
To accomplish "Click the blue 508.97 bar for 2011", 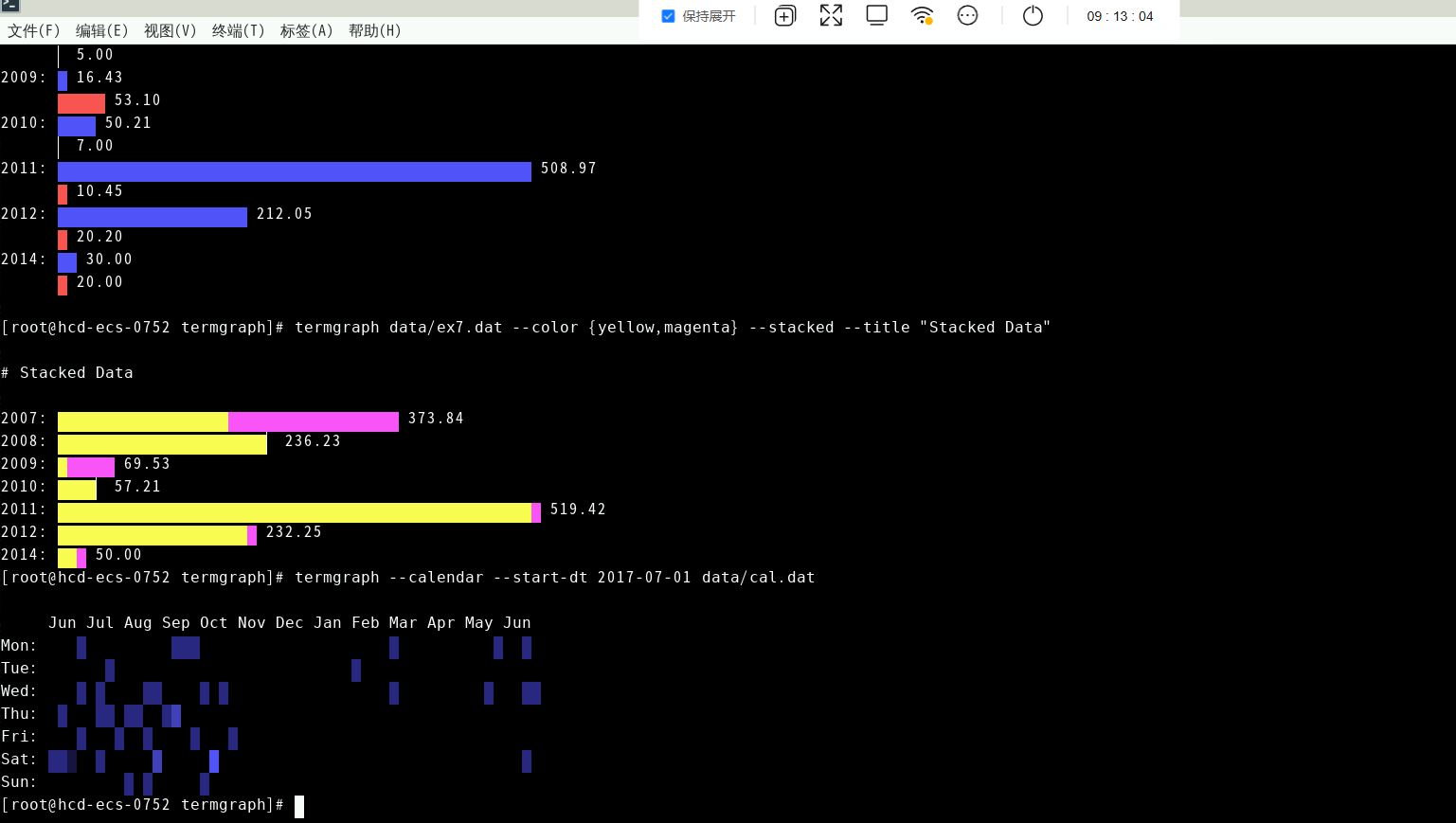I will [295, 171].
